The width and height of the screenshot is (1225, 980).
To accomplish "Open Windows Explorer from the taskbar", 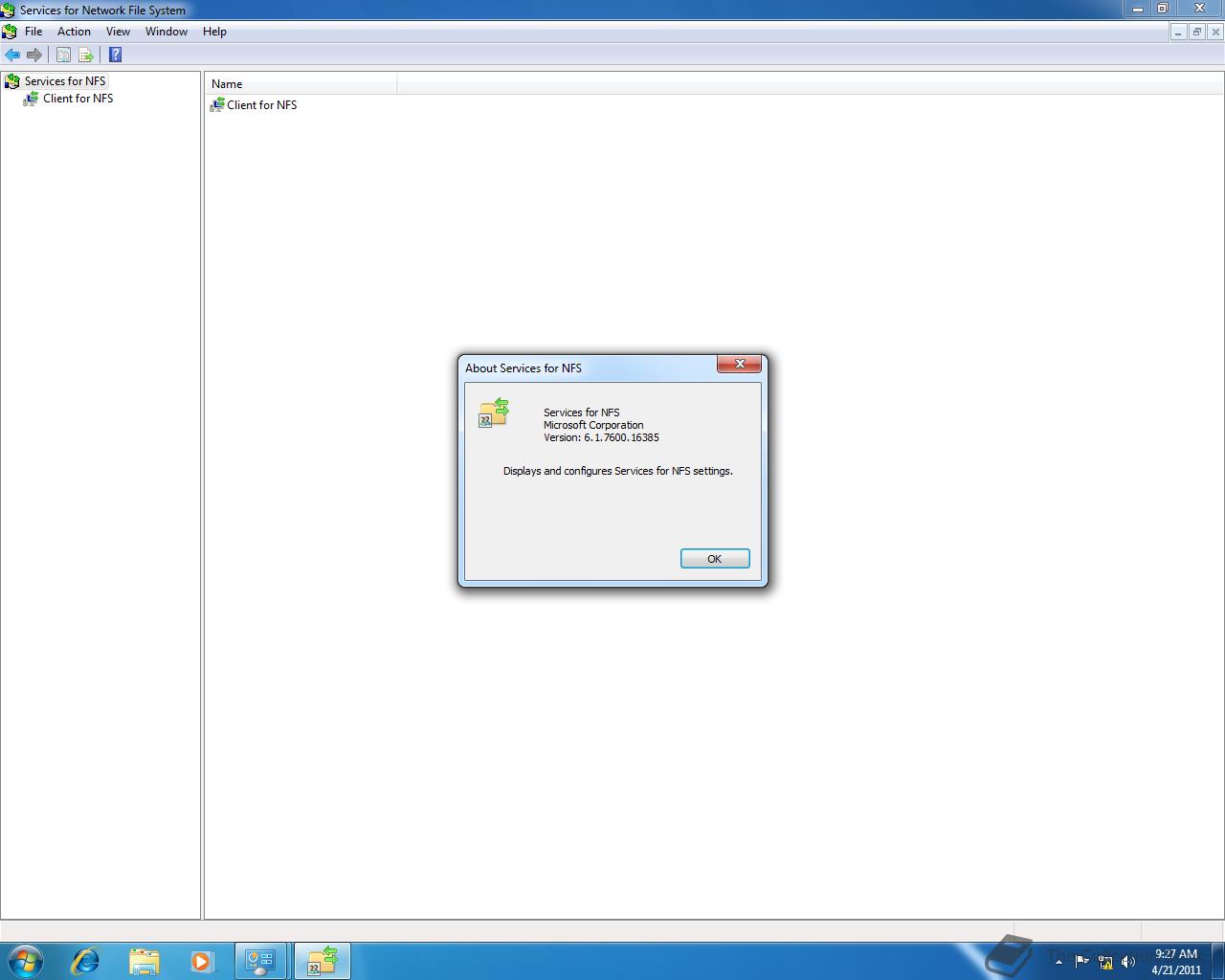I will pyautogui.click(x=144, y=961).
